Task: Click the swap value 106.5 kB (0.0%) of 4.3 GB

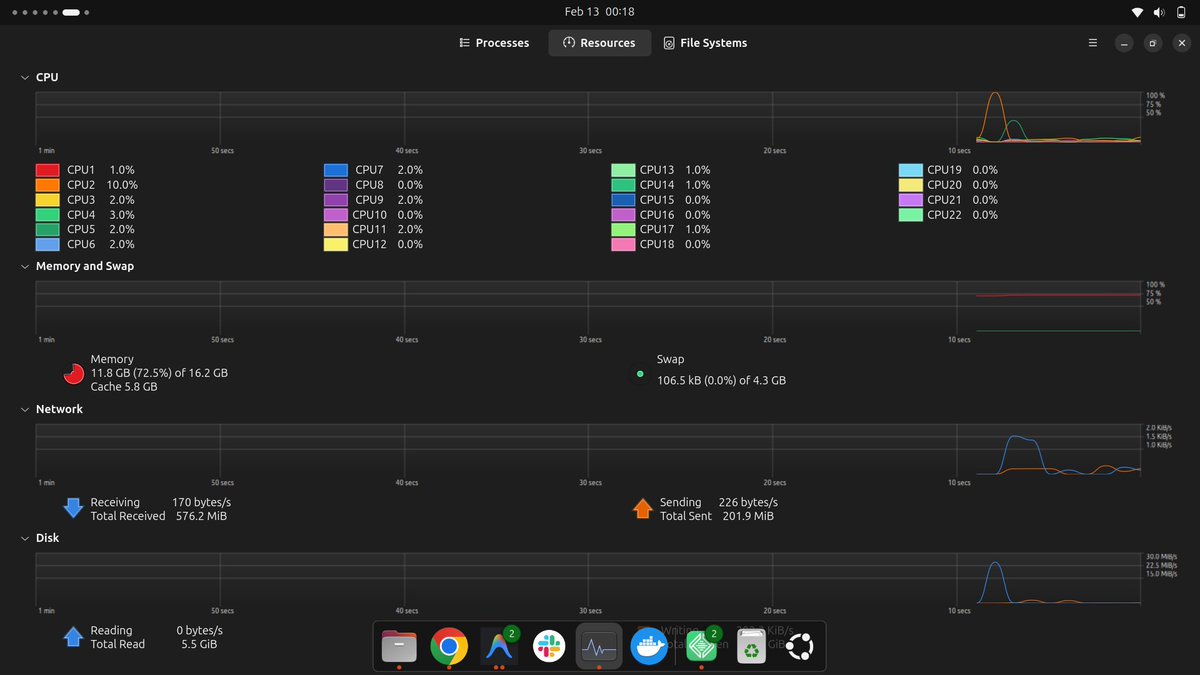Action: [721, 381]
